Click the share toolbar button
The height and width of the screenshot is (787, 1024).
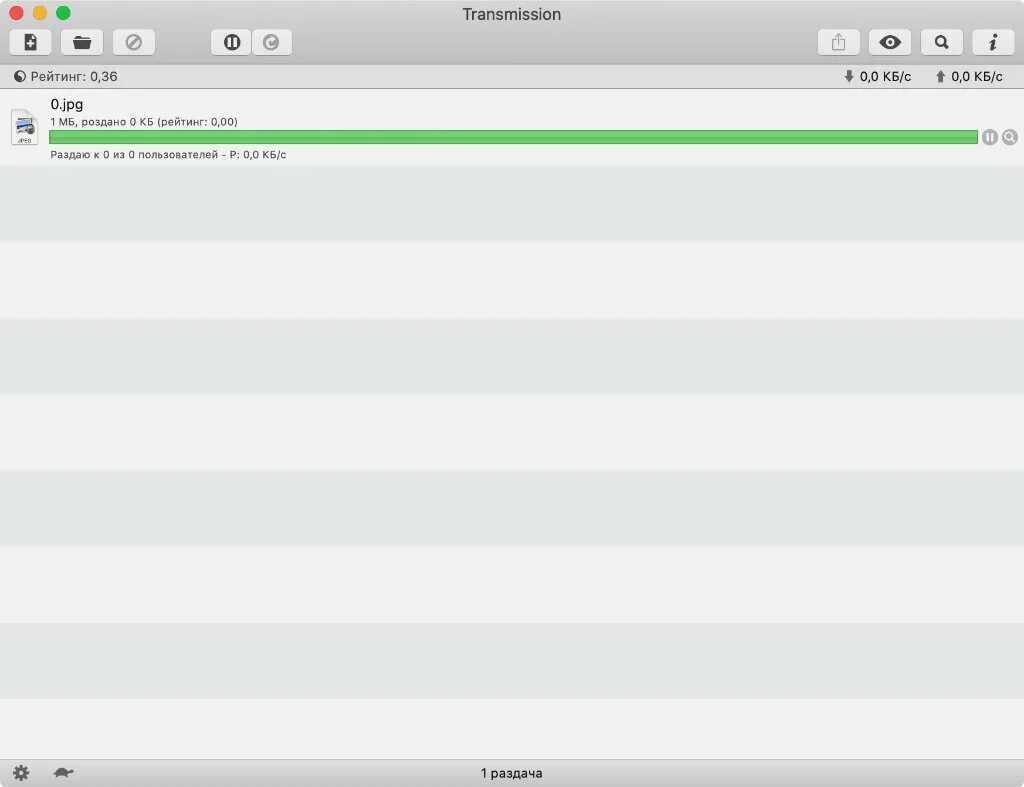coord(839,42)
